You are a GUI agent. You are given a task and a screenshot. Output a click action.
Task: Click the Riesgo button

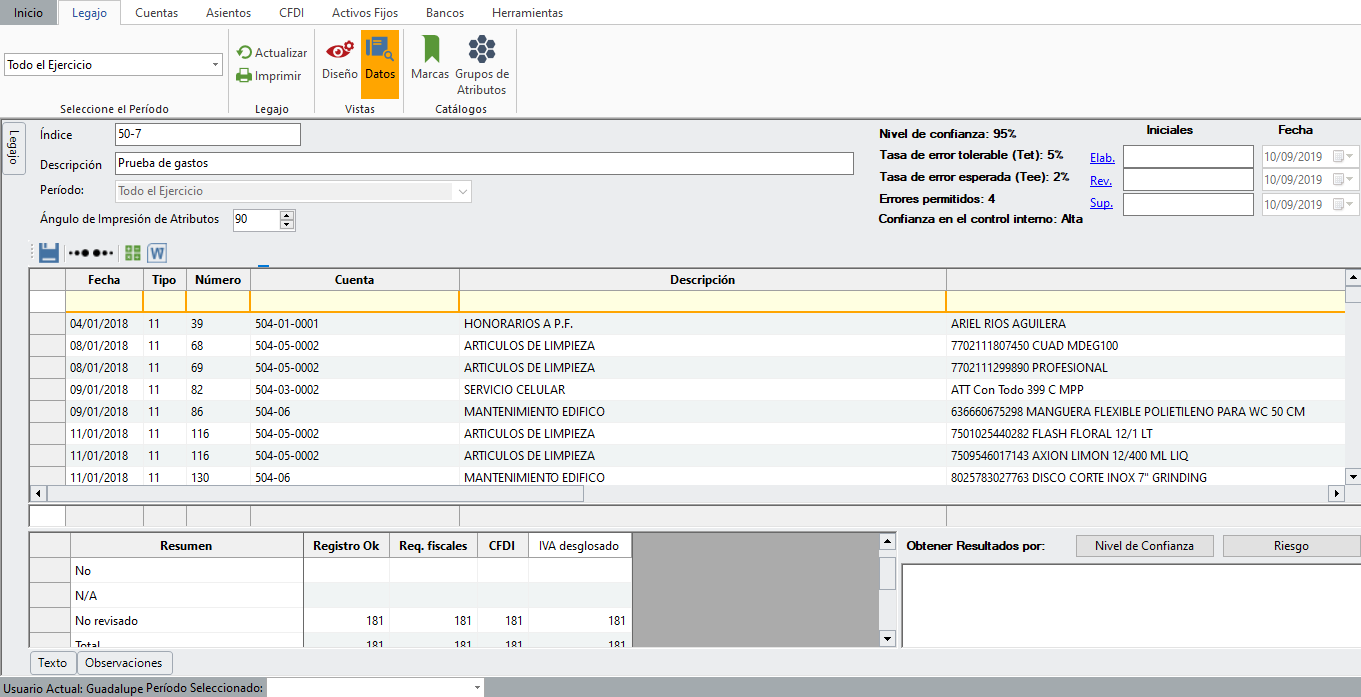coord(1291,546)
